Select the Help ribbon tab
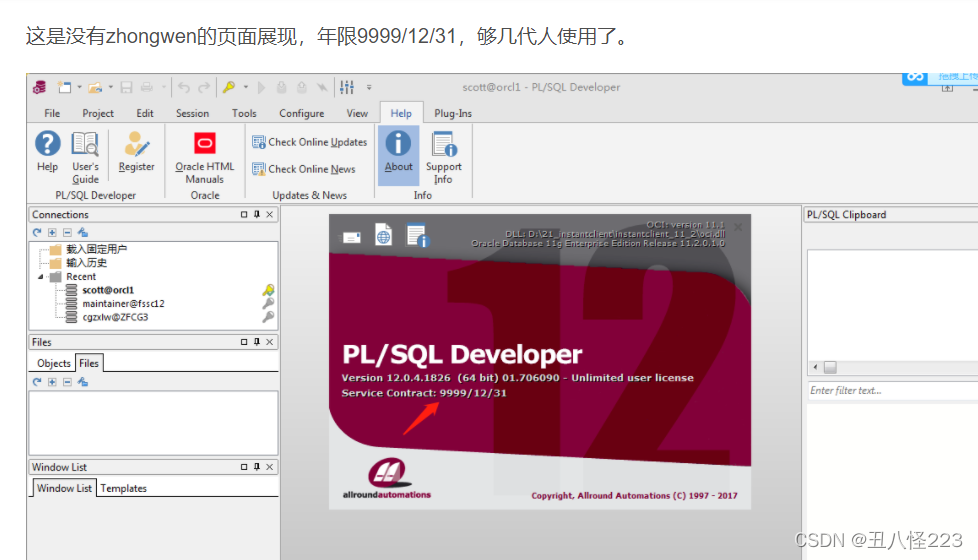Screen dimensions: 978x560 coord(401,113)
